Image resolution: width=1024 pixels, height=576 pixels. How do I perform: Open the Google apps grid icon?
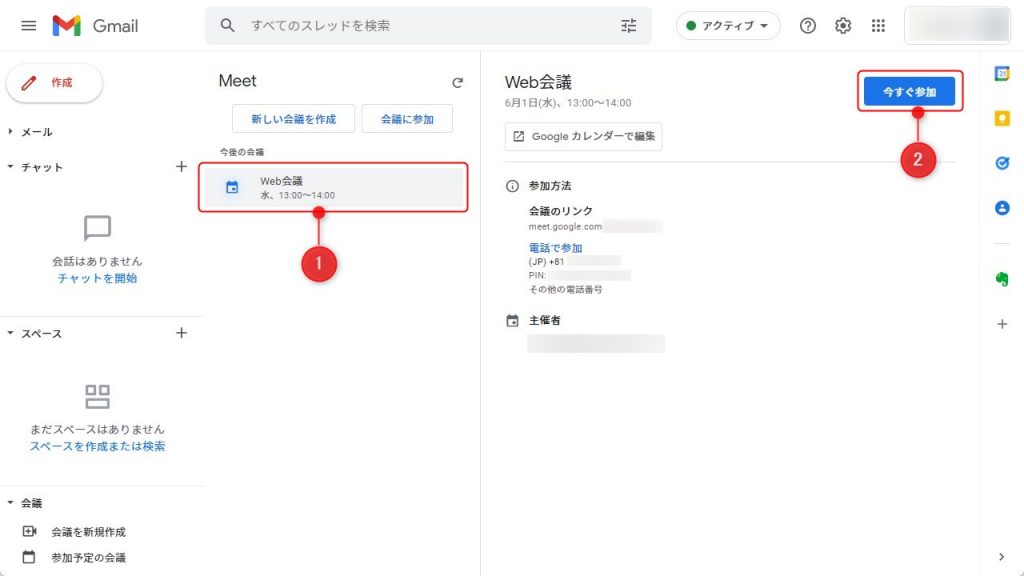pos(878,25)
